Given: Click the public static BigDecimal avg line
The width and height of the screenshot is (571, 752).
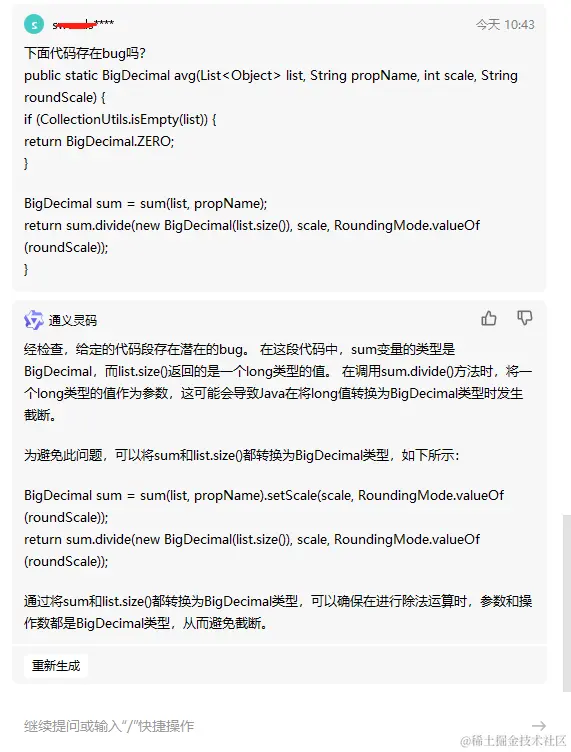Looking at the screenshot, I should tap(271, 86).
